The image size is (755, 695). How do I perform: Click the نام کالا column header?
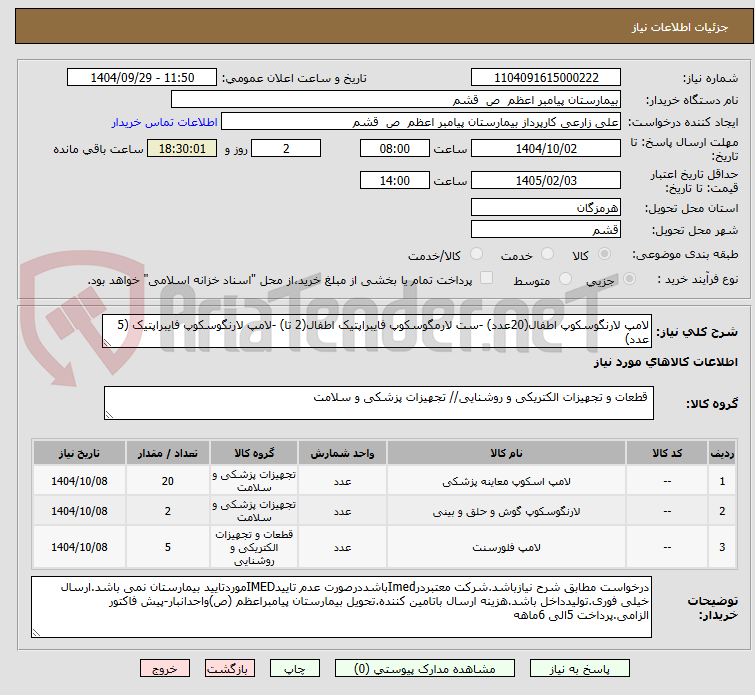(x=506, y=453)
